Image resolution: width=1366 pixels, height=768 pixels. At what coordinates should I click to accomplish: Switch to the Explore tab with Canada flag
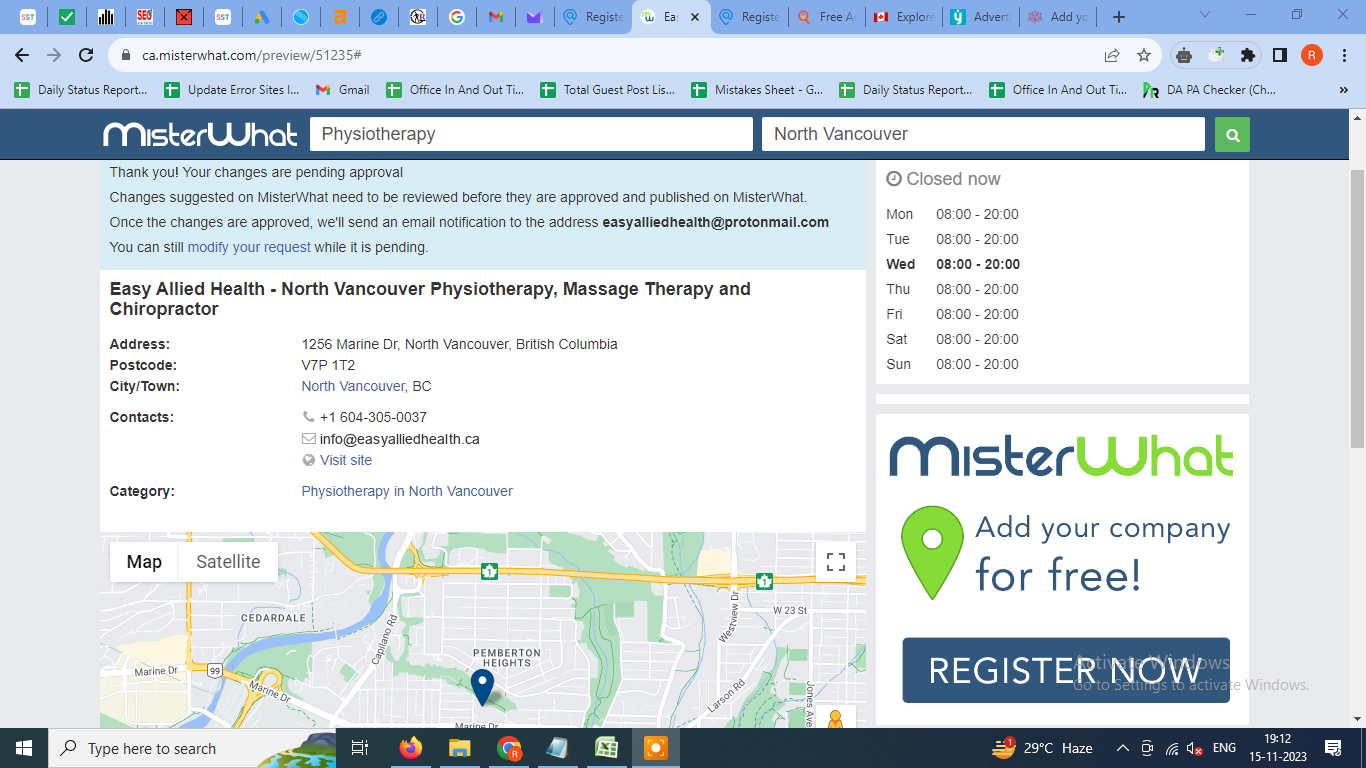[x=903, y=17]
